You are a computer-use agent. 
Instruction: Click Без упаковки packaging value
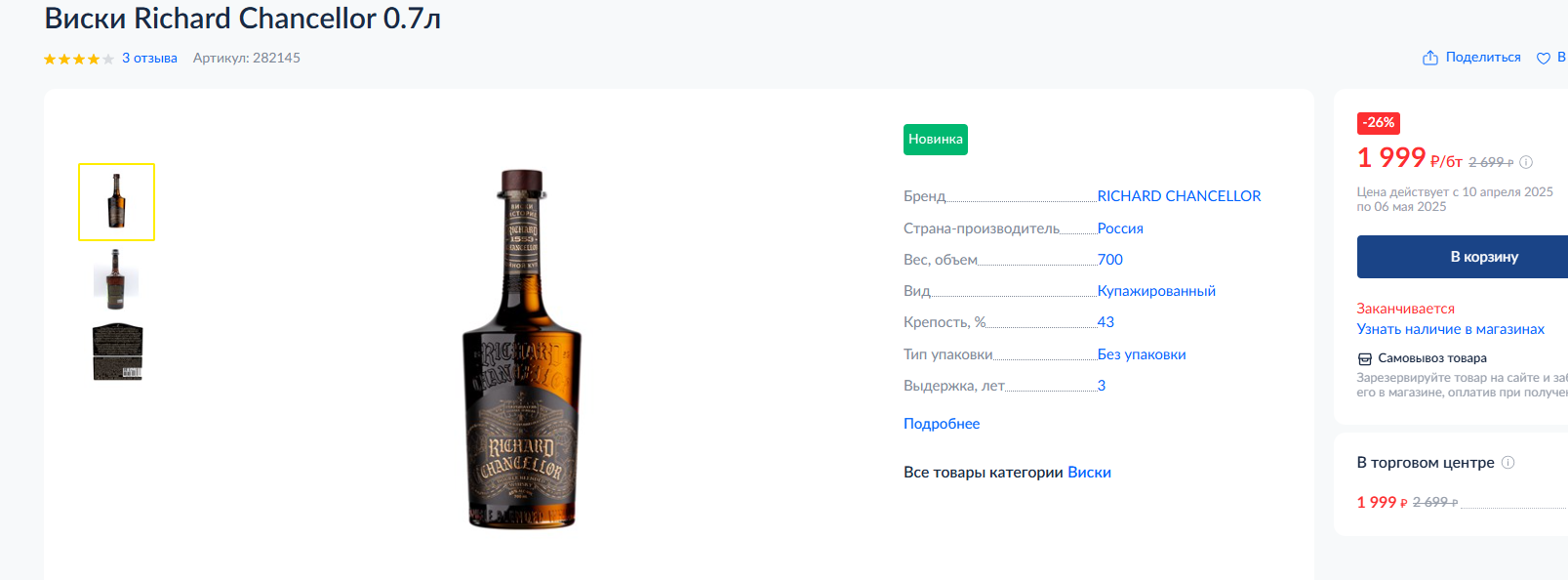click(1142, 353)
